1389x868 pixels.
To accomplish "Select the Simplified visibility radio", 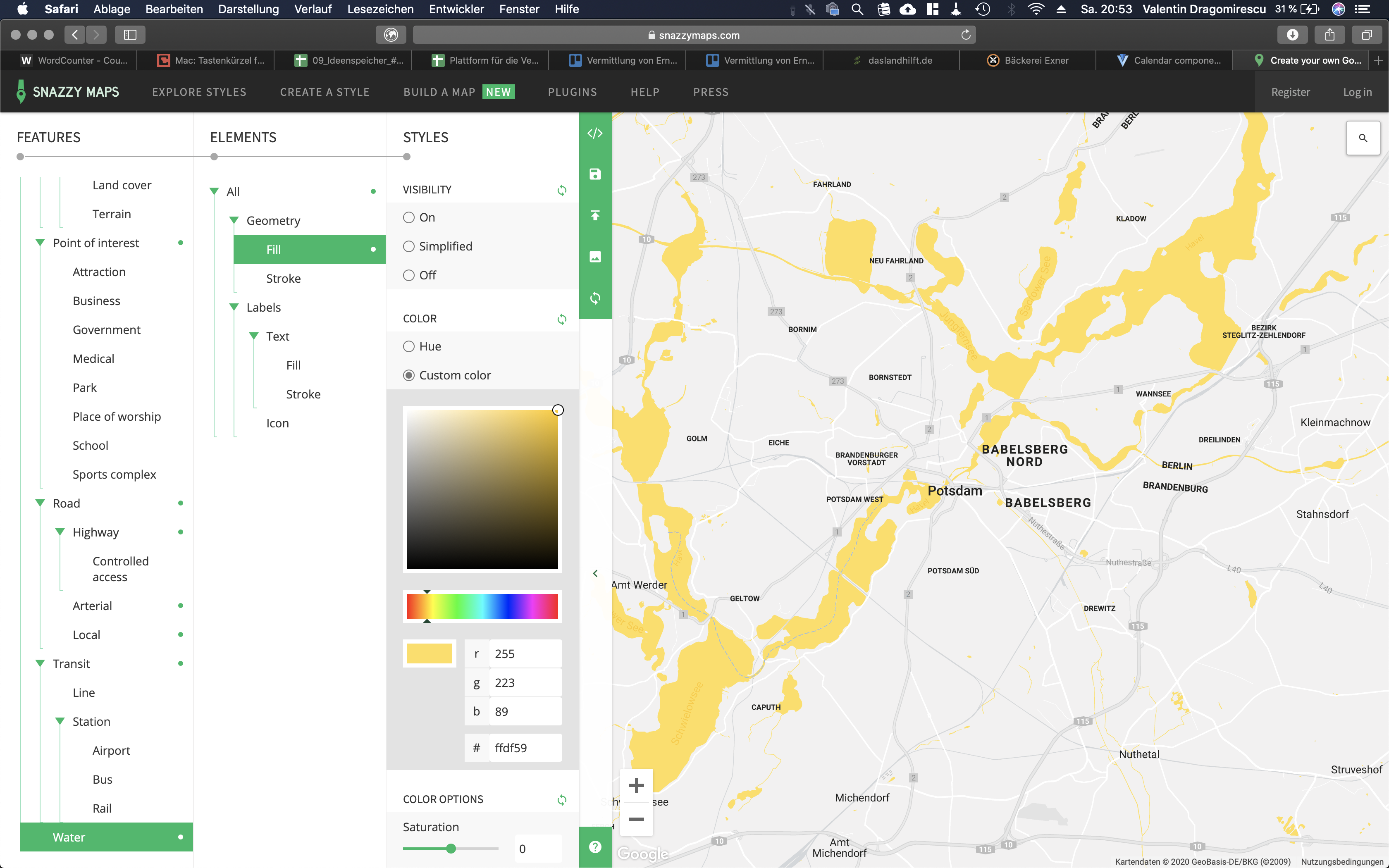I will 409,246.
